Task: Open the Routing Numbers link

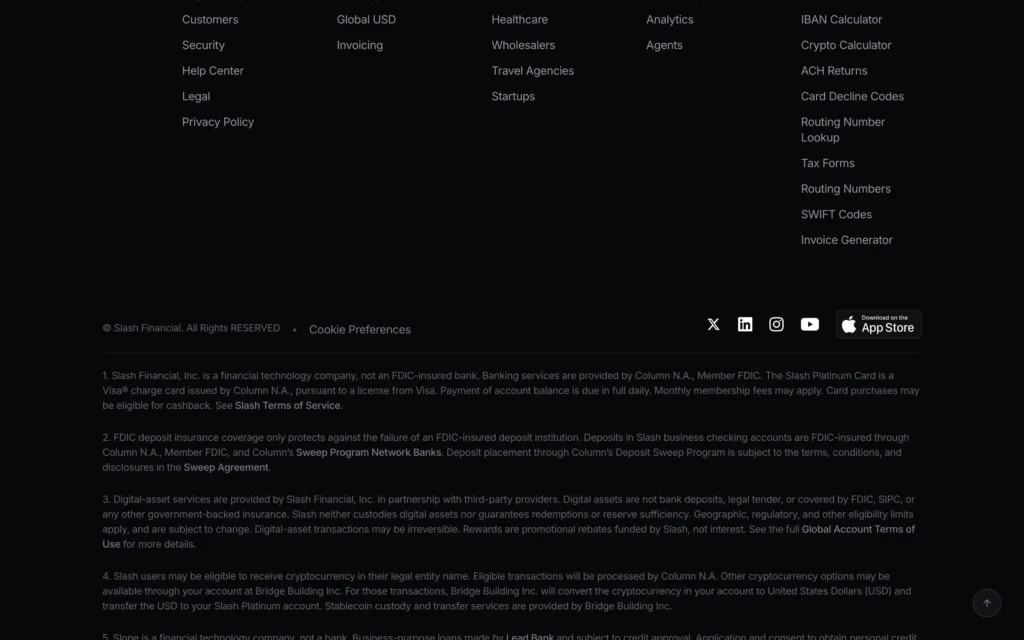Action: pos(846,189)
